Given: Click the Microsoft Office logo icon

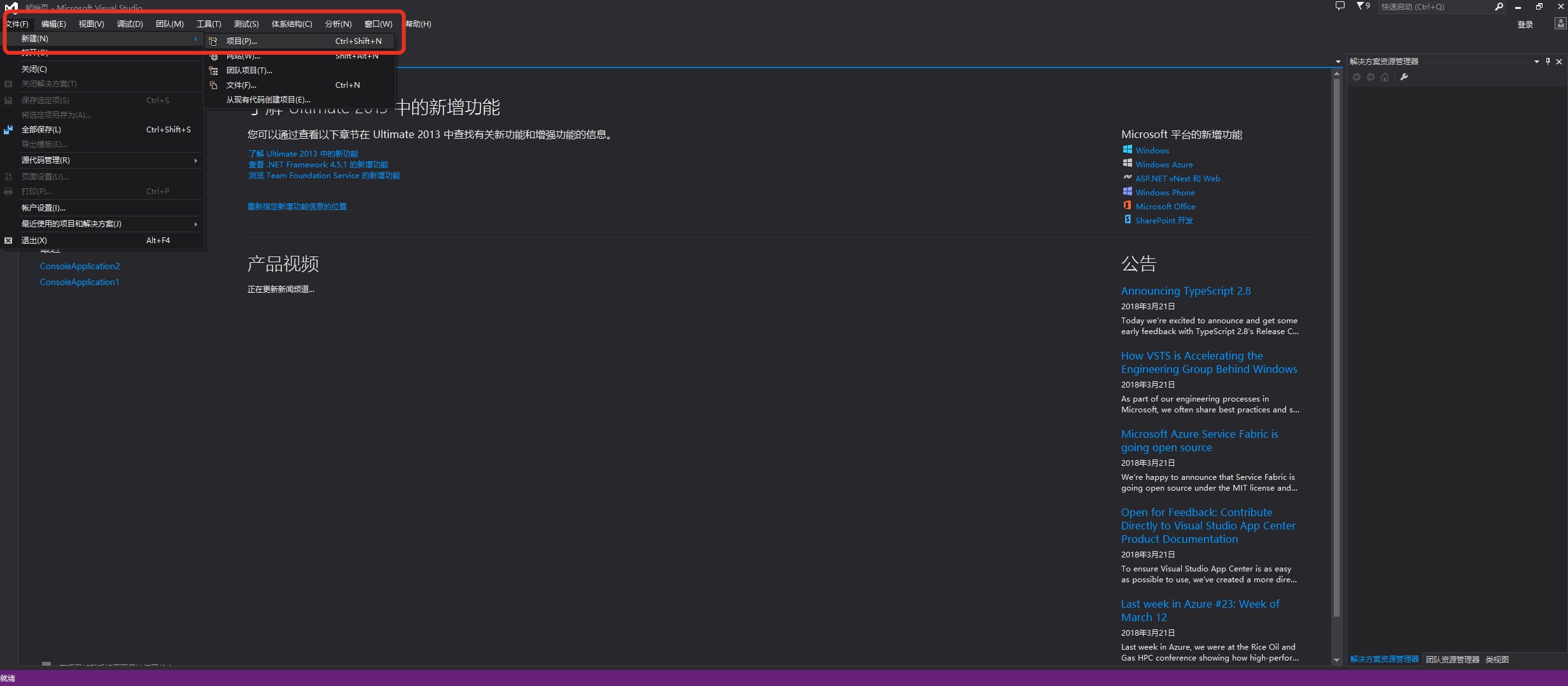Looking at the screenshot, I should 1127,206.
